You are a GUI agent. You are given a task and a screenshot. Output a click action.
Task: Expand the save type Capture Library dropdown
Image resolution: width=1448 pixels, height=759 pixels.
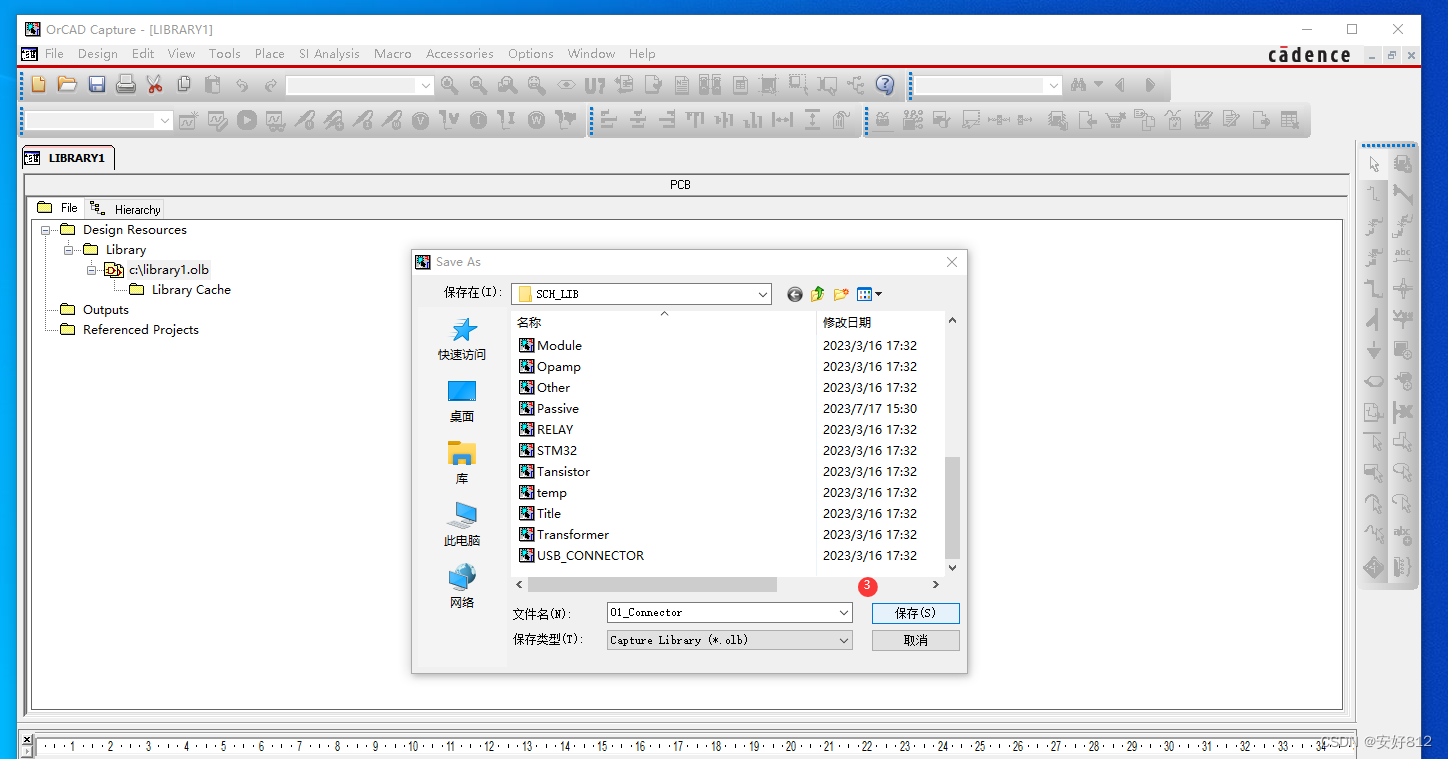843,640
